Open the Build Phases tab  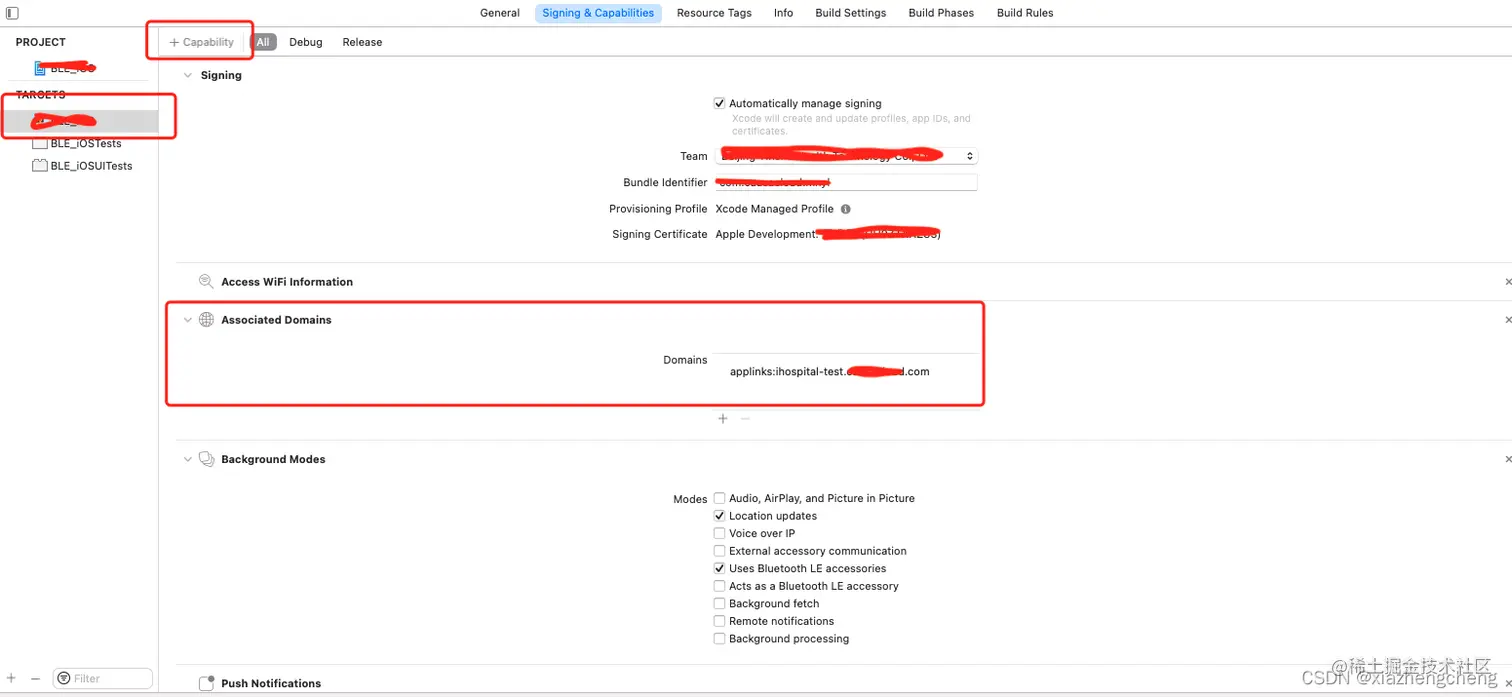[x=941, y=13]
